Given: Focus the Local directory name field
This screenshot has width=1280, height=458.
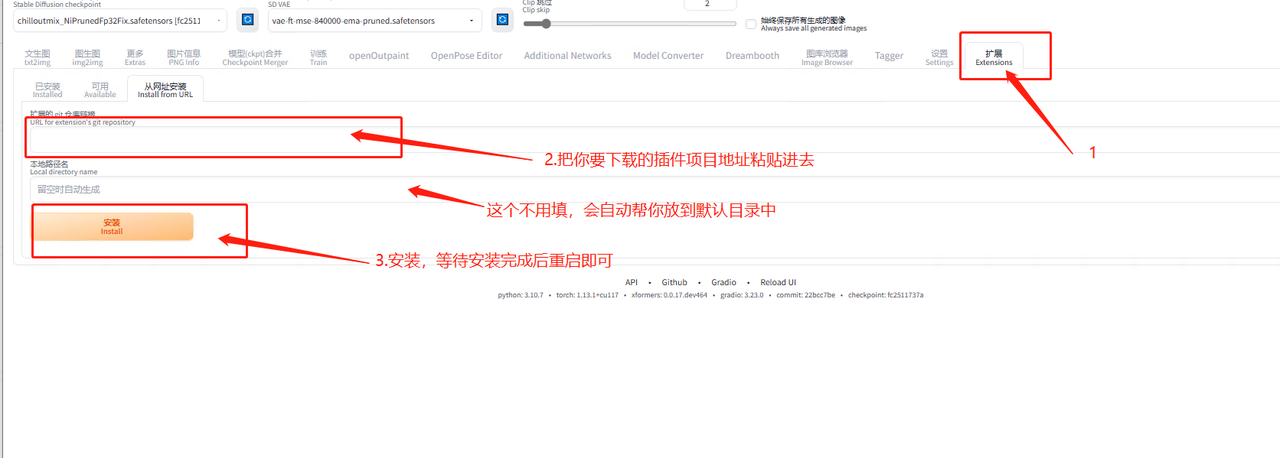Looking at the screenshot, I should pyautogui.click(x=215, y=189).
